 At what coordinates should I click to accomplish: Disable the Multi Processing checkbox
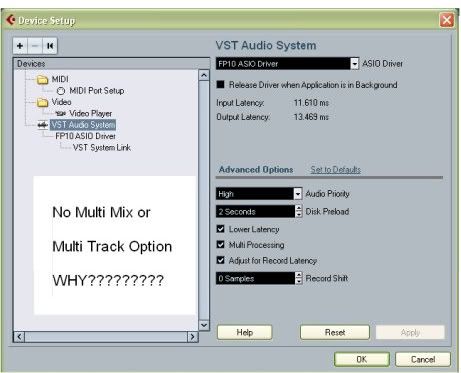tap(220, 245)
